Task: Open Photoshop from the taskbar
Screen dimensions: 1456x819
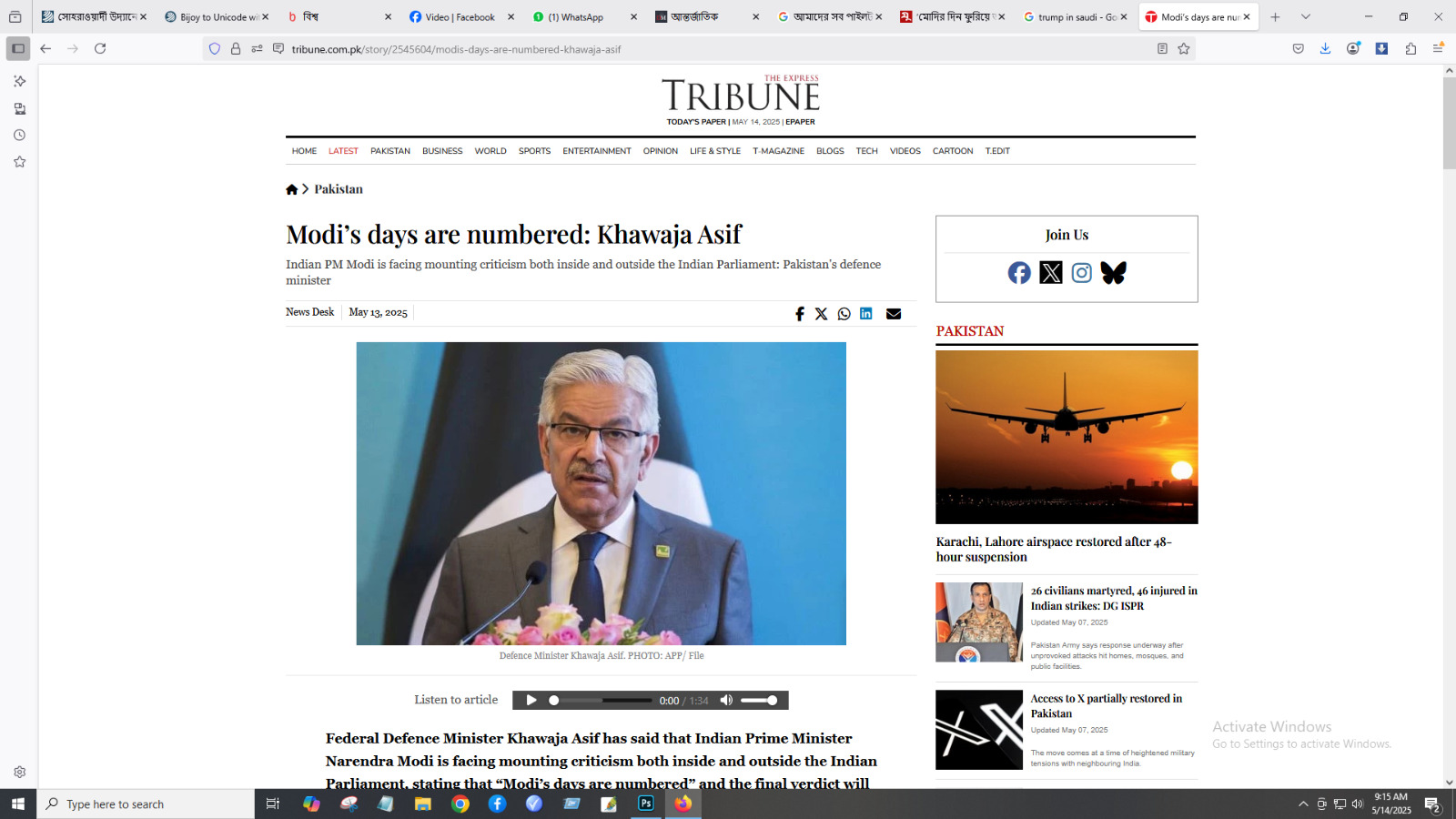Action: pos(646,804)
